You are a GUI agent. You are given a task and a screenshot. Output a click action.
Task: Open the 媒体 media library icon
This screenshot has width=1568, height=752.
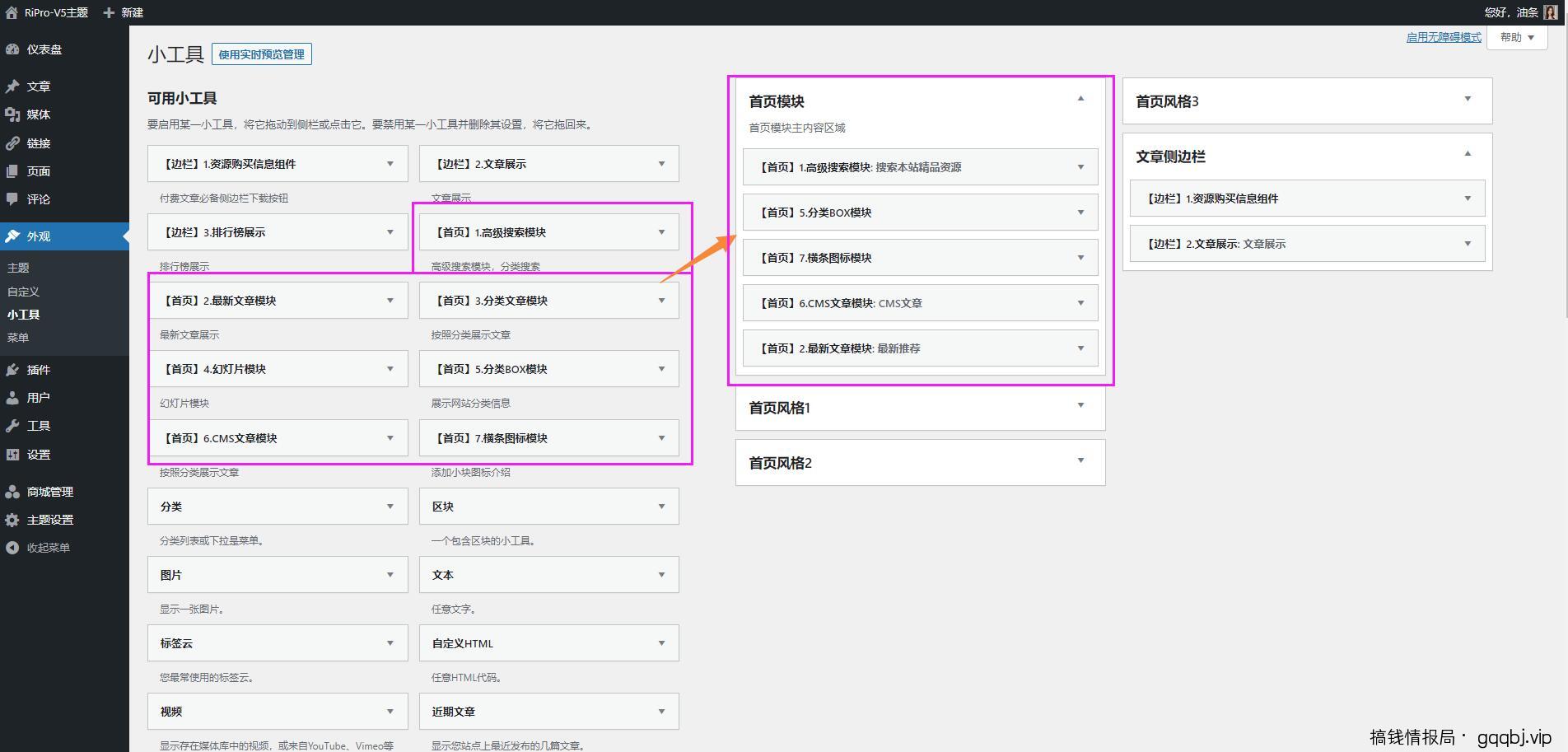pos(12,114)
